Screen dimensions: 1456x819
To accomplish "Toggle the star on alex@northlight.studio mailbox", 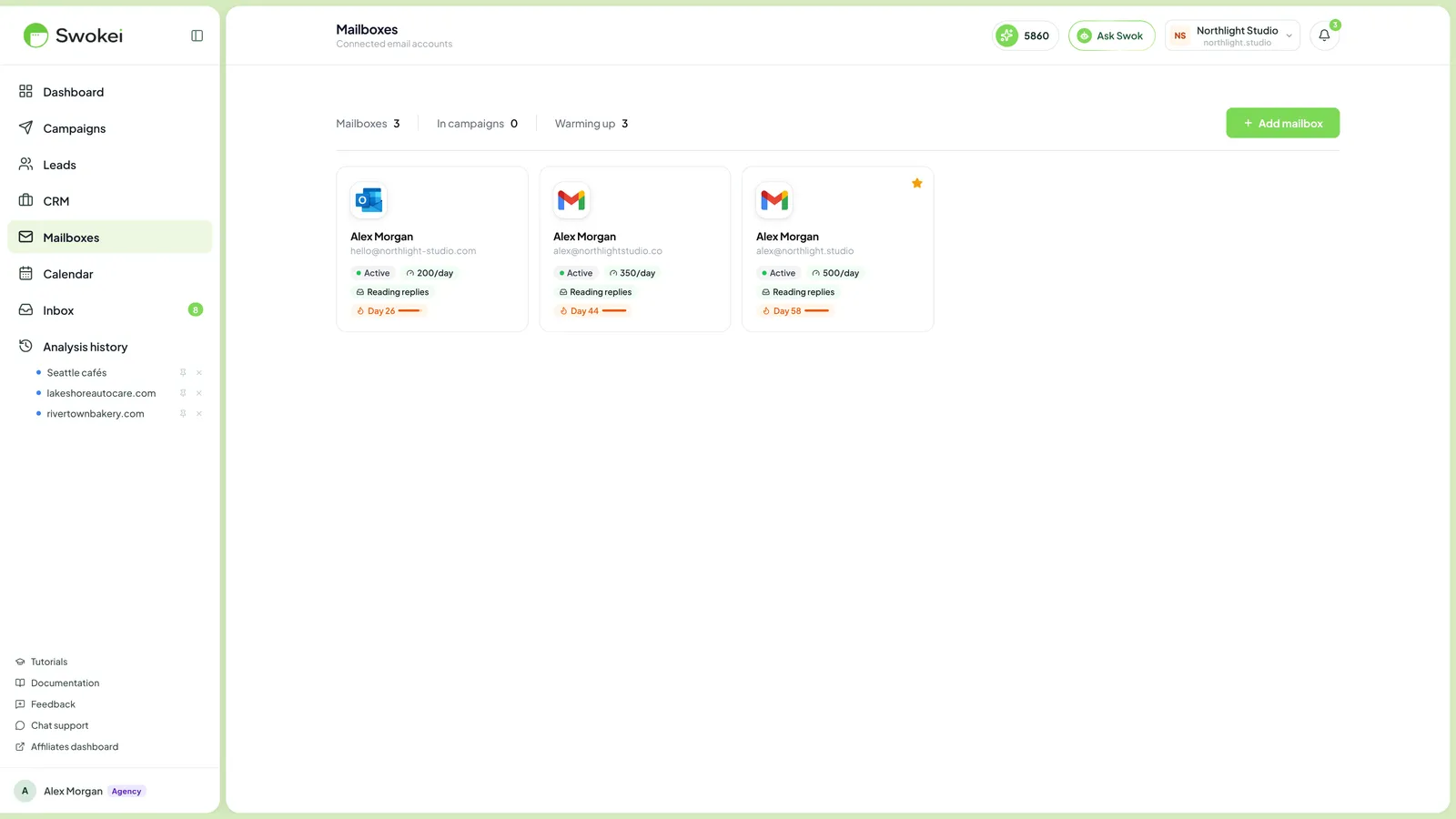I will pyautogui.click(x=917, y=183).
